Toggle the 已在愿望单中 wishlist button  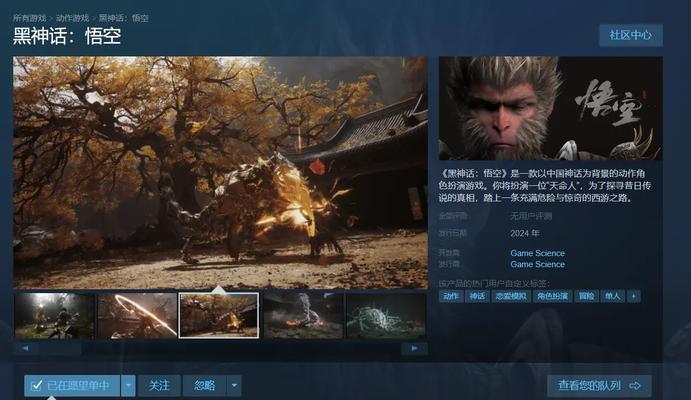pyautogui.click(x=72, y=385)
